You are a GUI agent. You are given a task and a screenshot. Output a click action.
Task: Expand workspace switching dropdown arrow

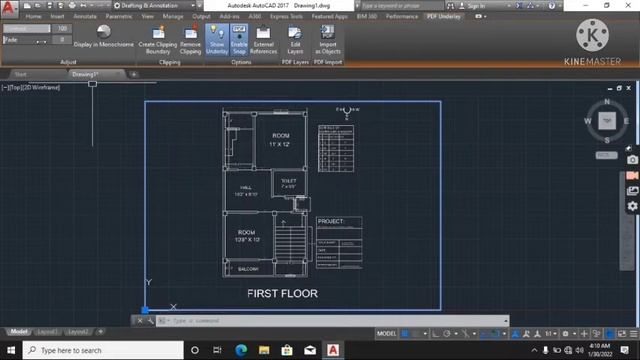[x=574, y=333]
